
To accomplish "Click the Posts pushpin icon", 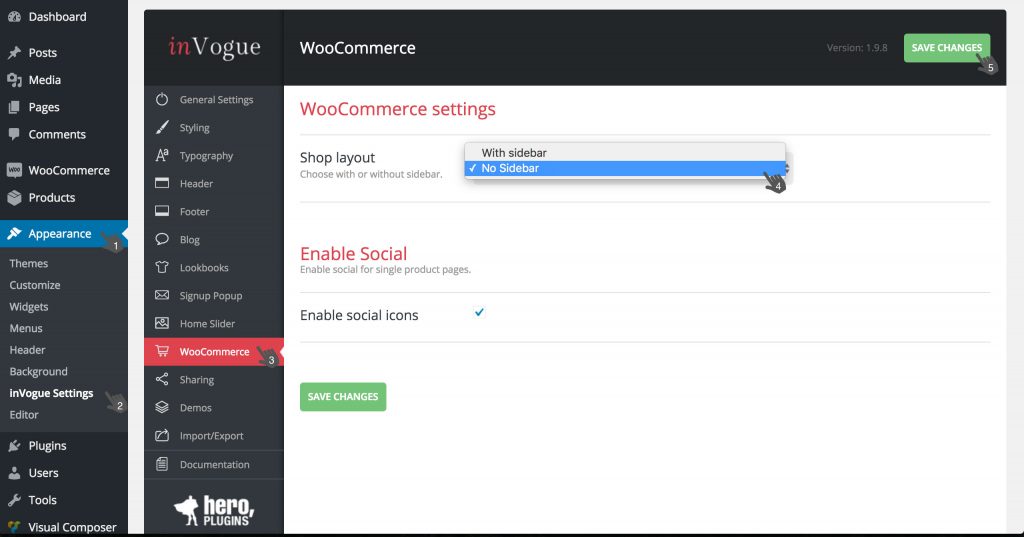I will click(x=14, y=53).
